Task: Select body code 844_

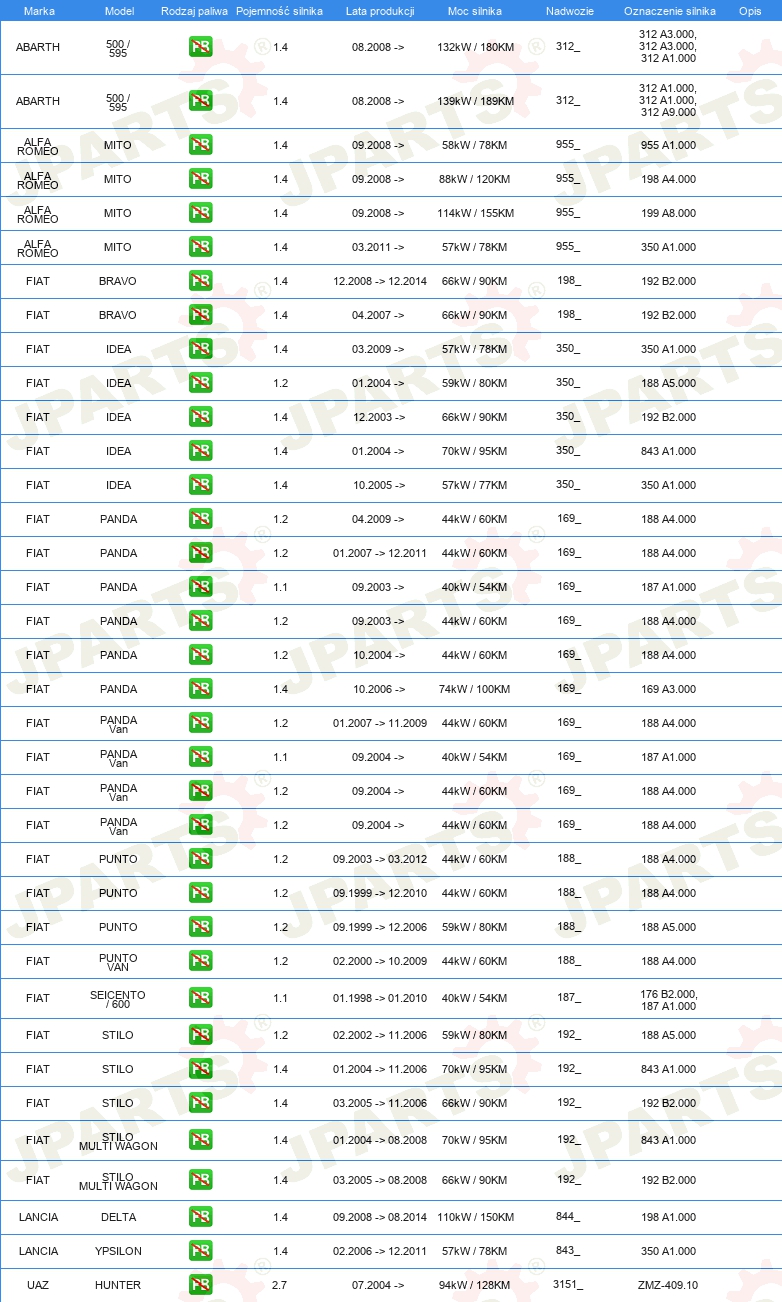Action: 568,1217
